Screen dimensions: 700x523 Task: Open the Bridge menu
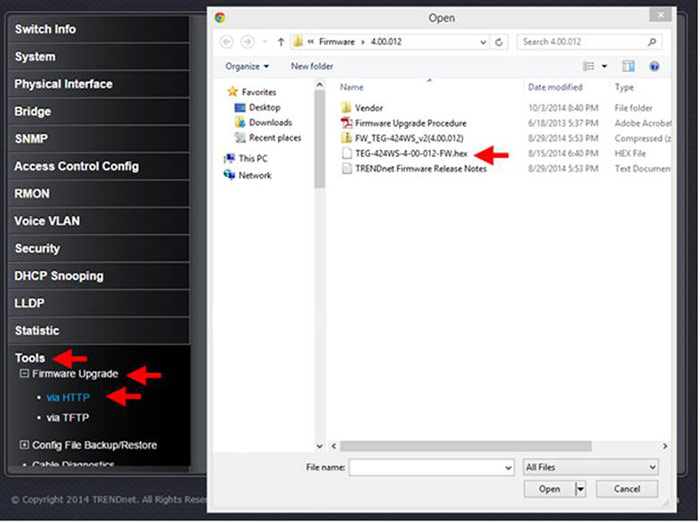pyautogui.click(x=99, y=112)
